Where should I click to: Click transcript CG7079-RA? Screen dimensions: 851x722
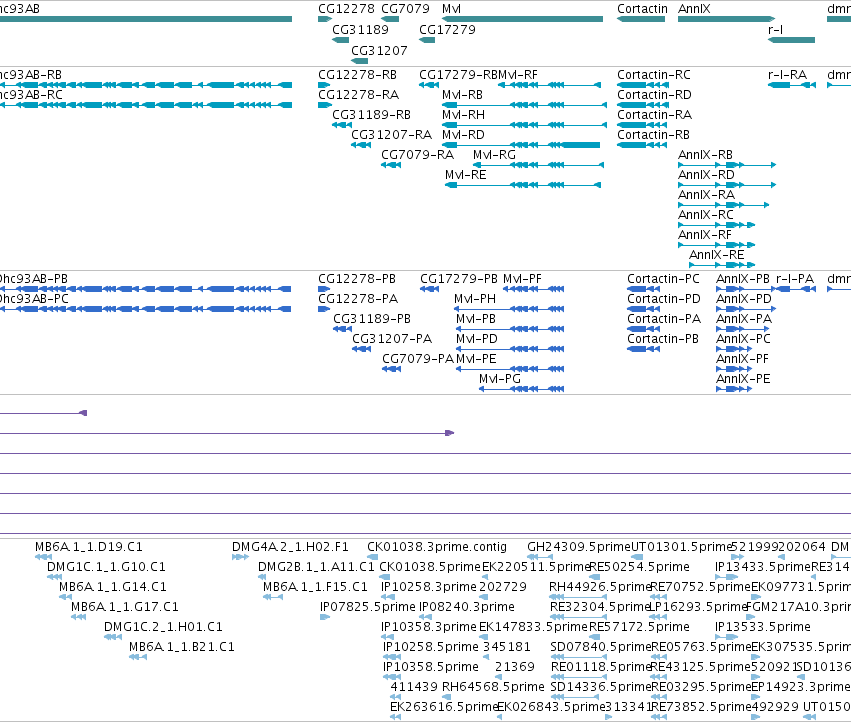(x=391, y=165)
